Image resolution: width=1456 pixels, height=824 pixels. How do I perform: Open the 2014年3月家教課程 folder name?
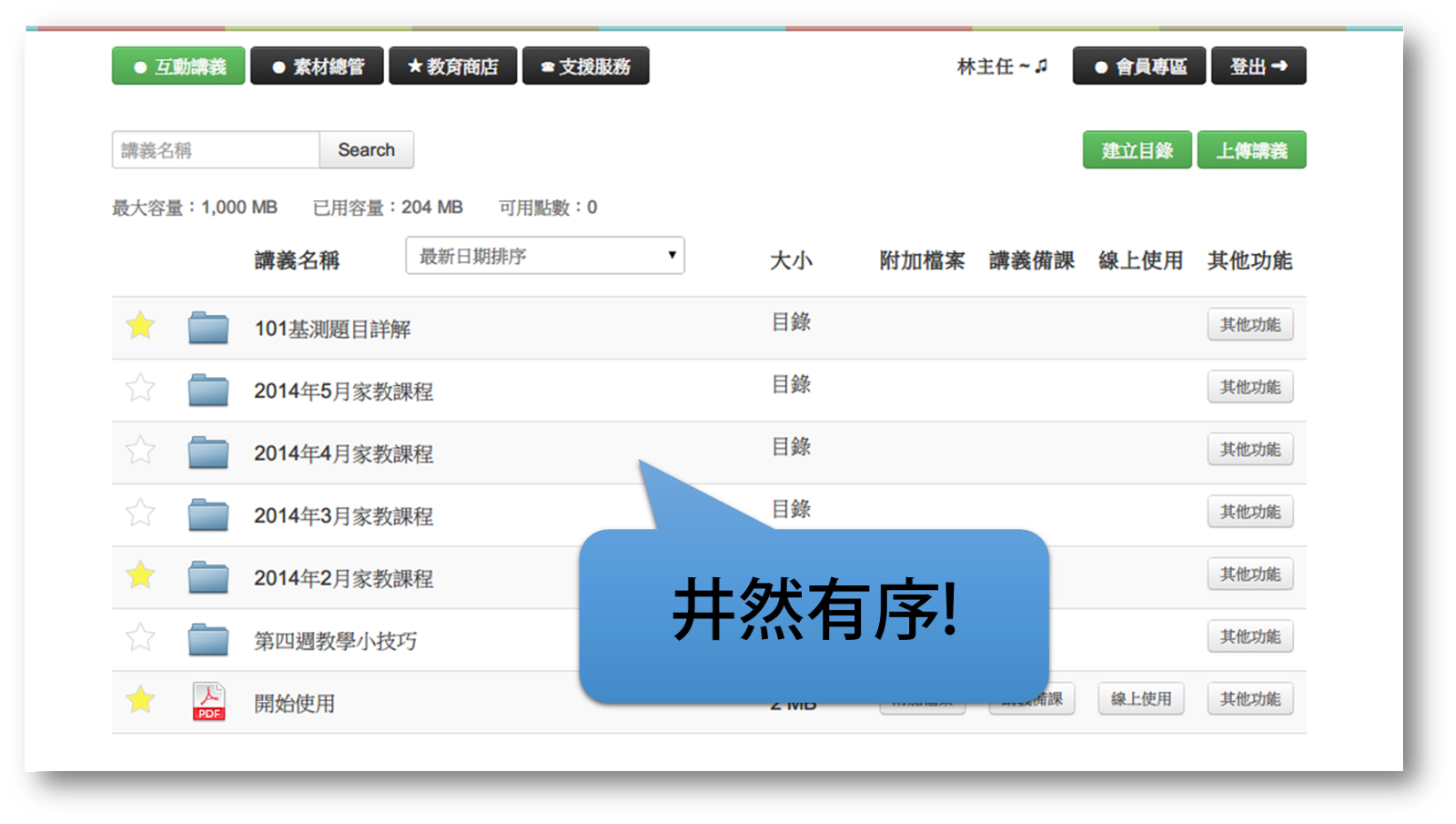pos(343,516)
